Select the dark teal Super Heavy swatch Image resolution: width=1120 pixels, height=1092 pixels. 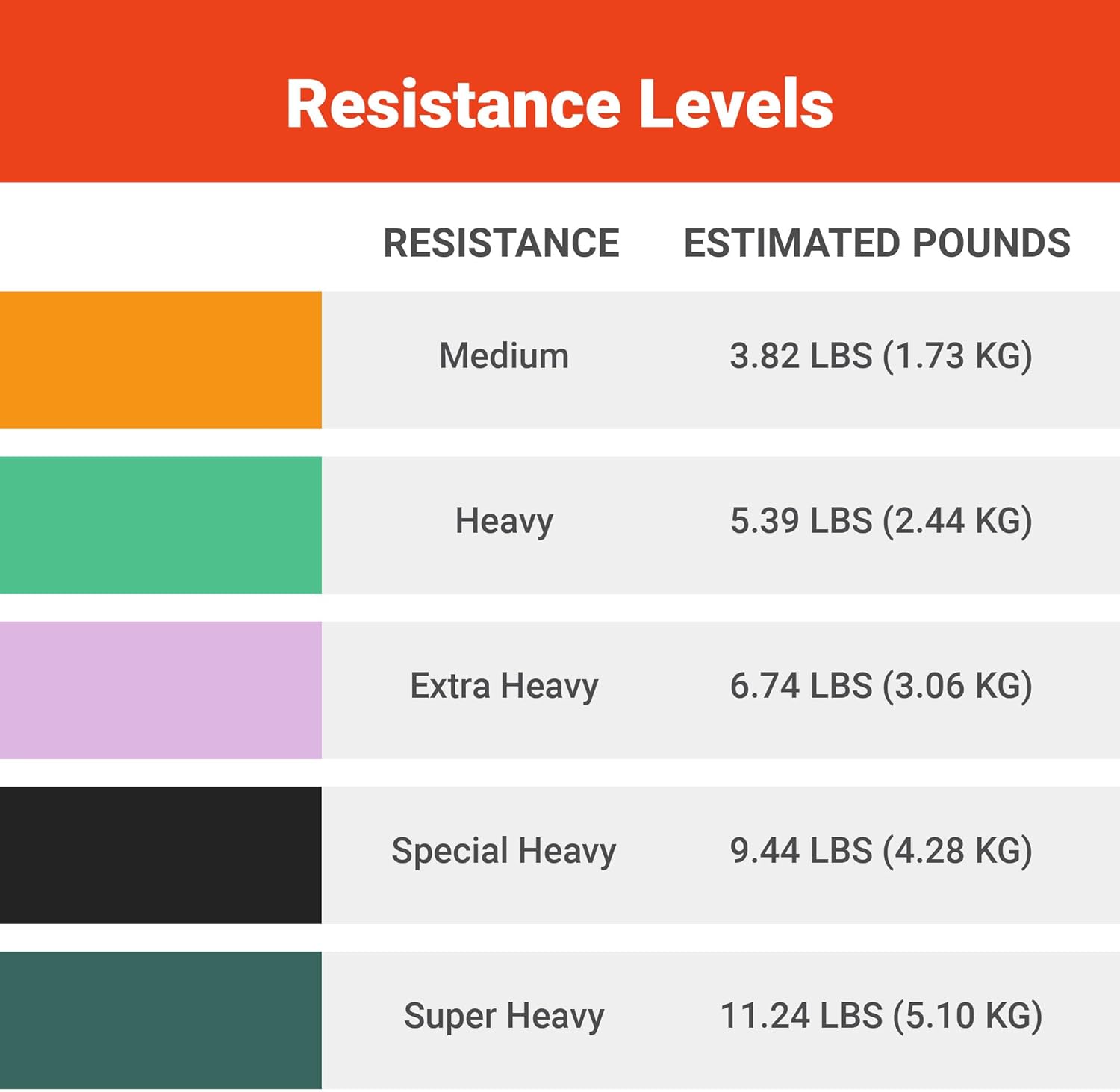click(x=161, y=1020)
